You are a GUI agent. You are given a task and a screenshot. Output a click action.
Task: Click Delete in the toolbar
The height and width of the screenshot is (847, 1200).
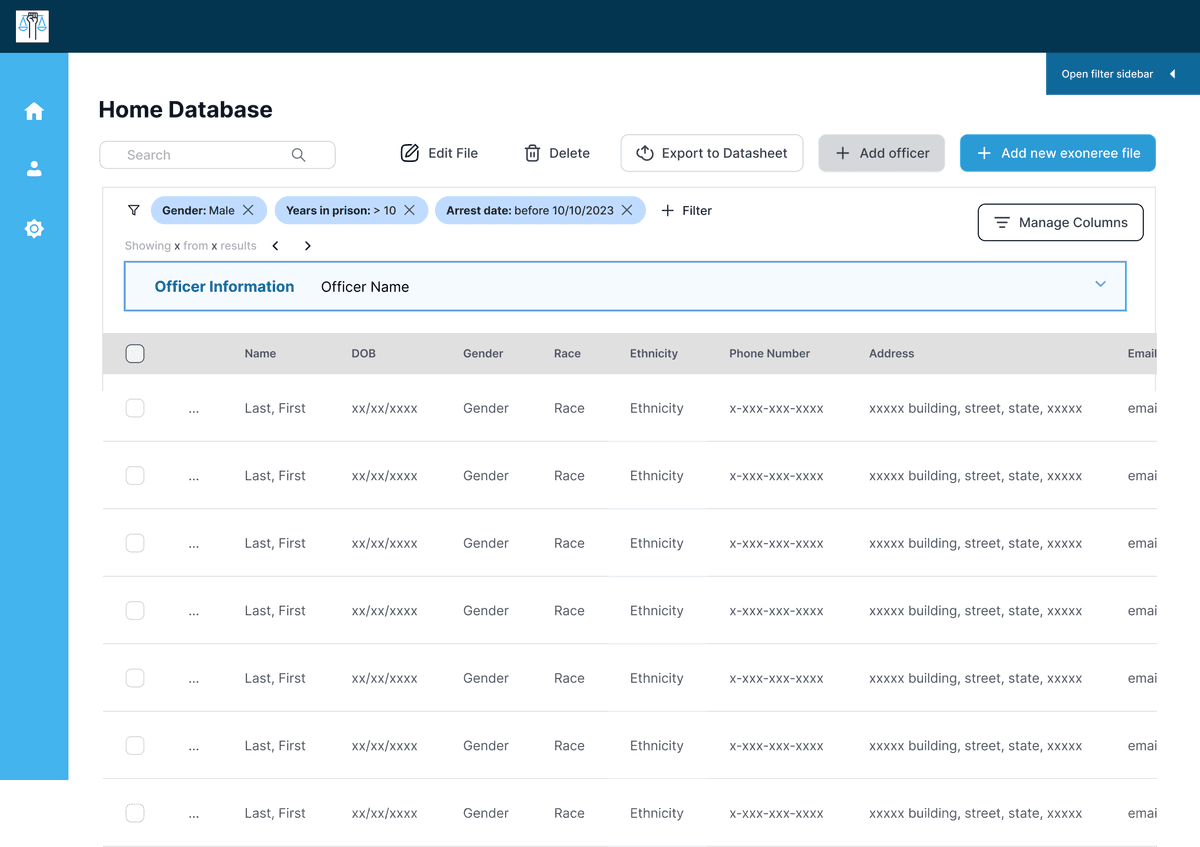tap(557, 153)
